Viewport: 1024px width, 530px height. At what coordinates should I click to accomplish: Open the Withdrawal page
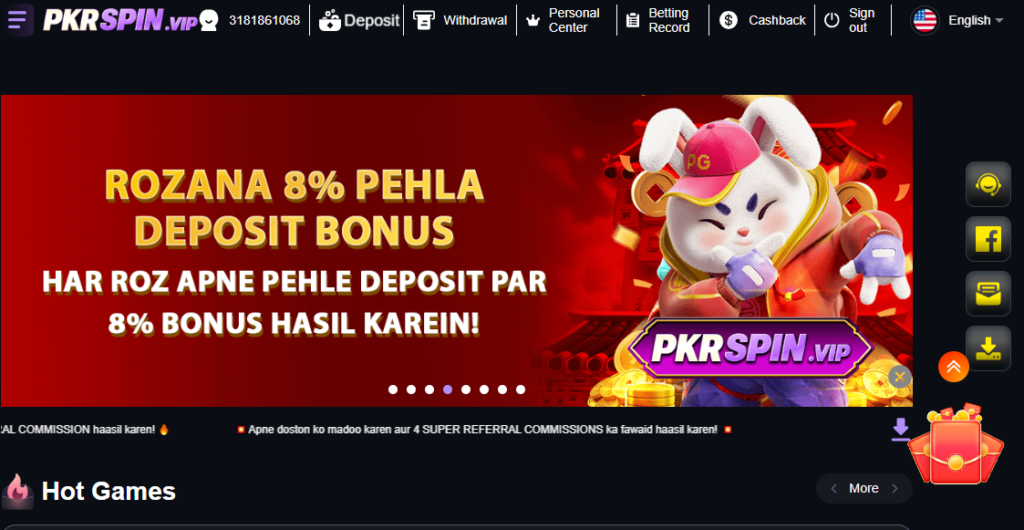coord(460,20)
